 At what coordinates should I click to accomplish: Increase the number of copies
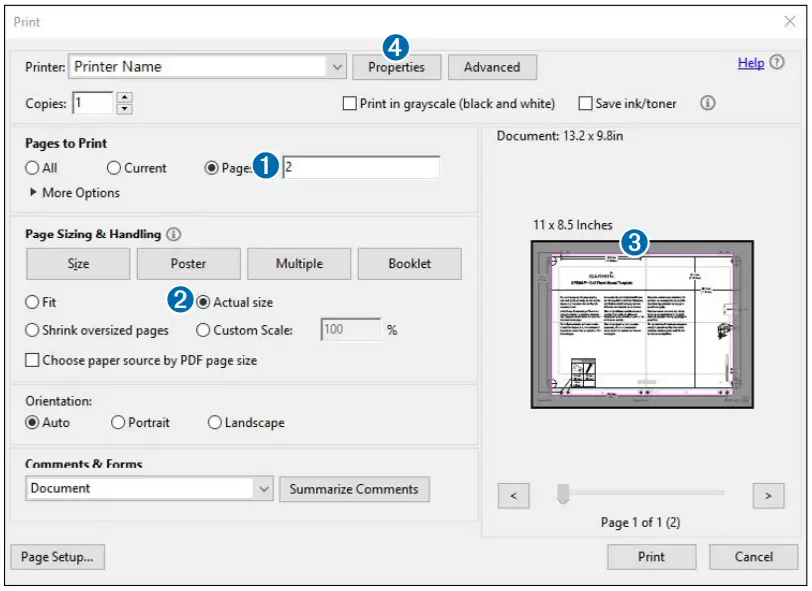pyautogui.click(x=124, y=98)
